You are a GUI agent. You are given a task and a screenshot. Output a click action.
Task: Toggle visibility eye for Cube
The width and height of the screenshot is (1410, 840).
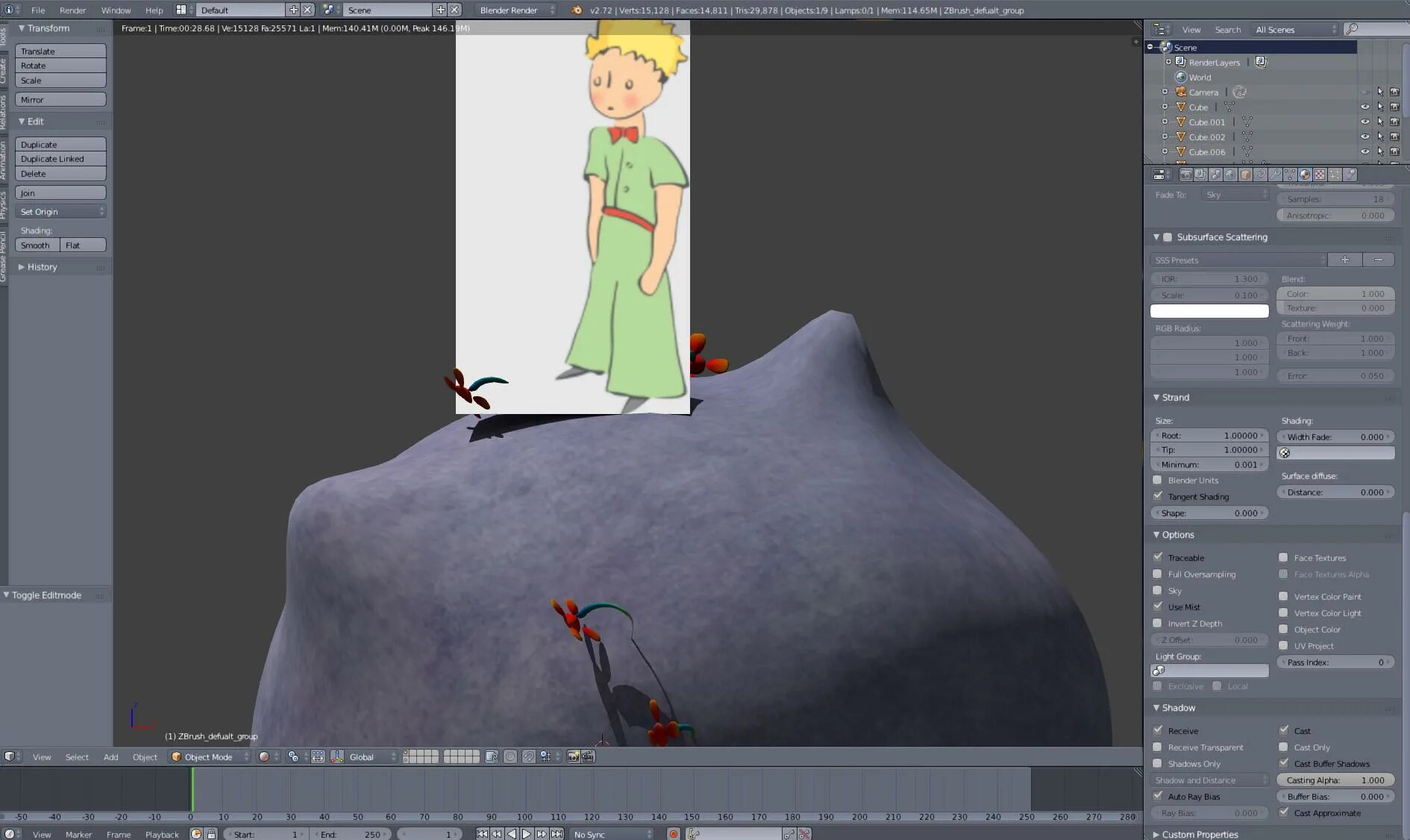[x=1365, y=107]
